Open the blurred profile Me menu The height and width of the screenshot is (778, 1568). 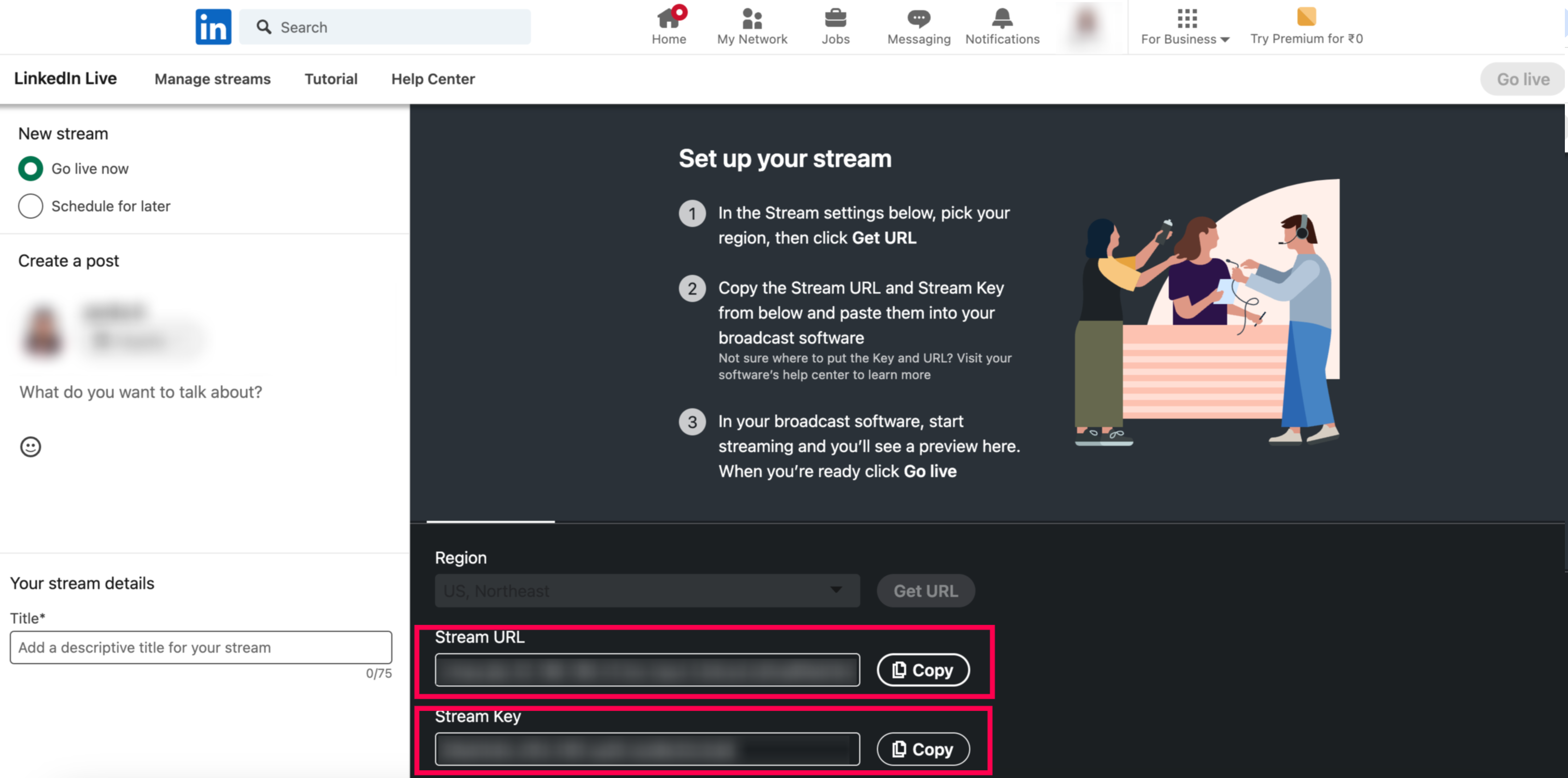(x=1085, y=26)
